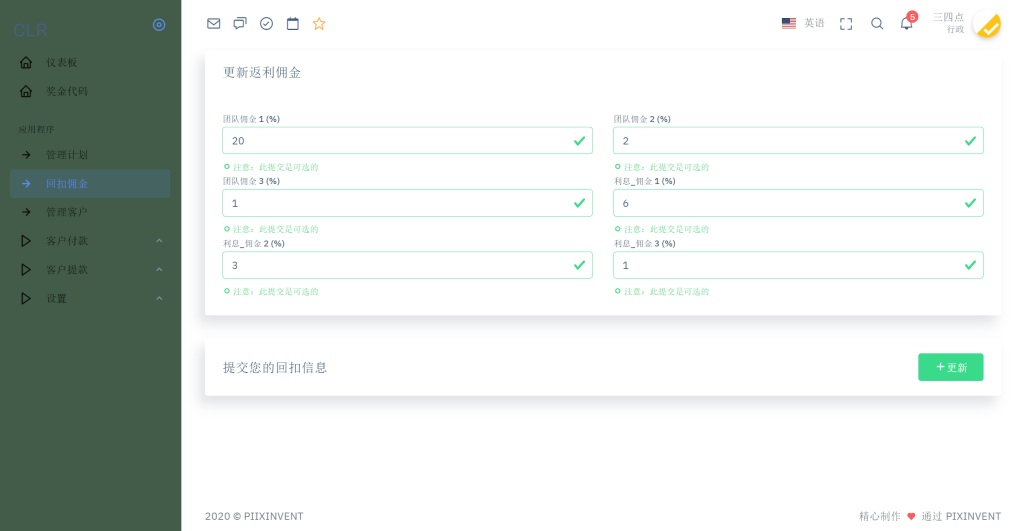Click the star favorites icon
The height and width of the screenshot is (531, 1024).
pos(319,24)
